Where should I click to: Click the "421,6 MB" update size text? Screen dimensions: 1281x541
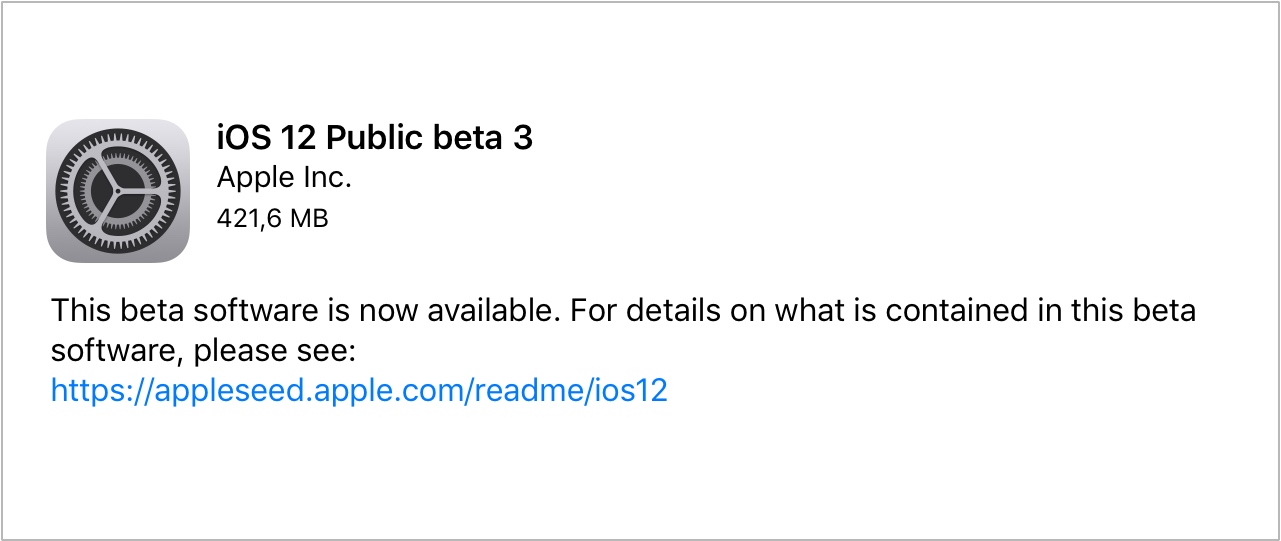272,218
